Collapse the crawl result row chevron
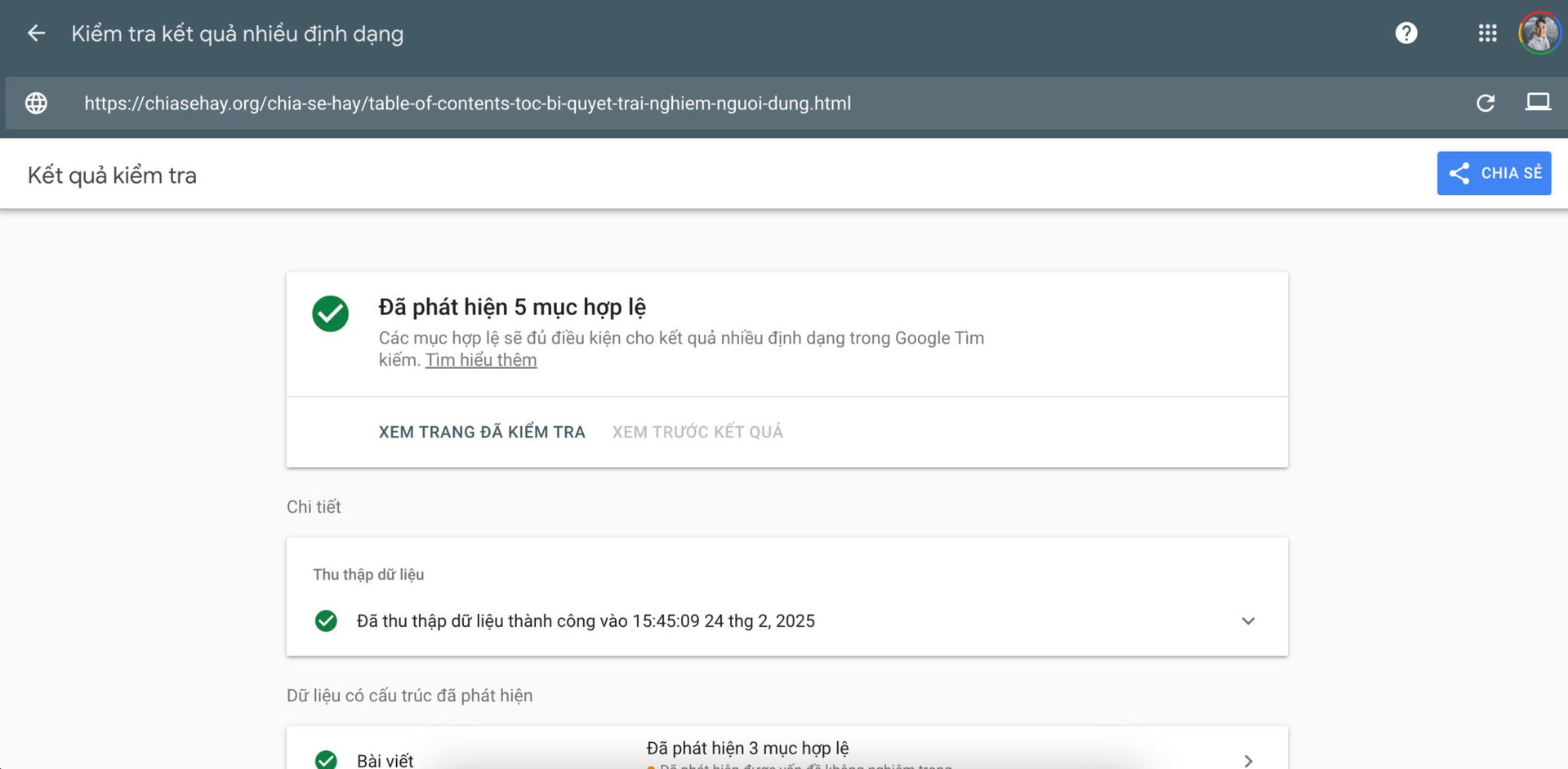1568x769 pixels. tap(1248, 621)
